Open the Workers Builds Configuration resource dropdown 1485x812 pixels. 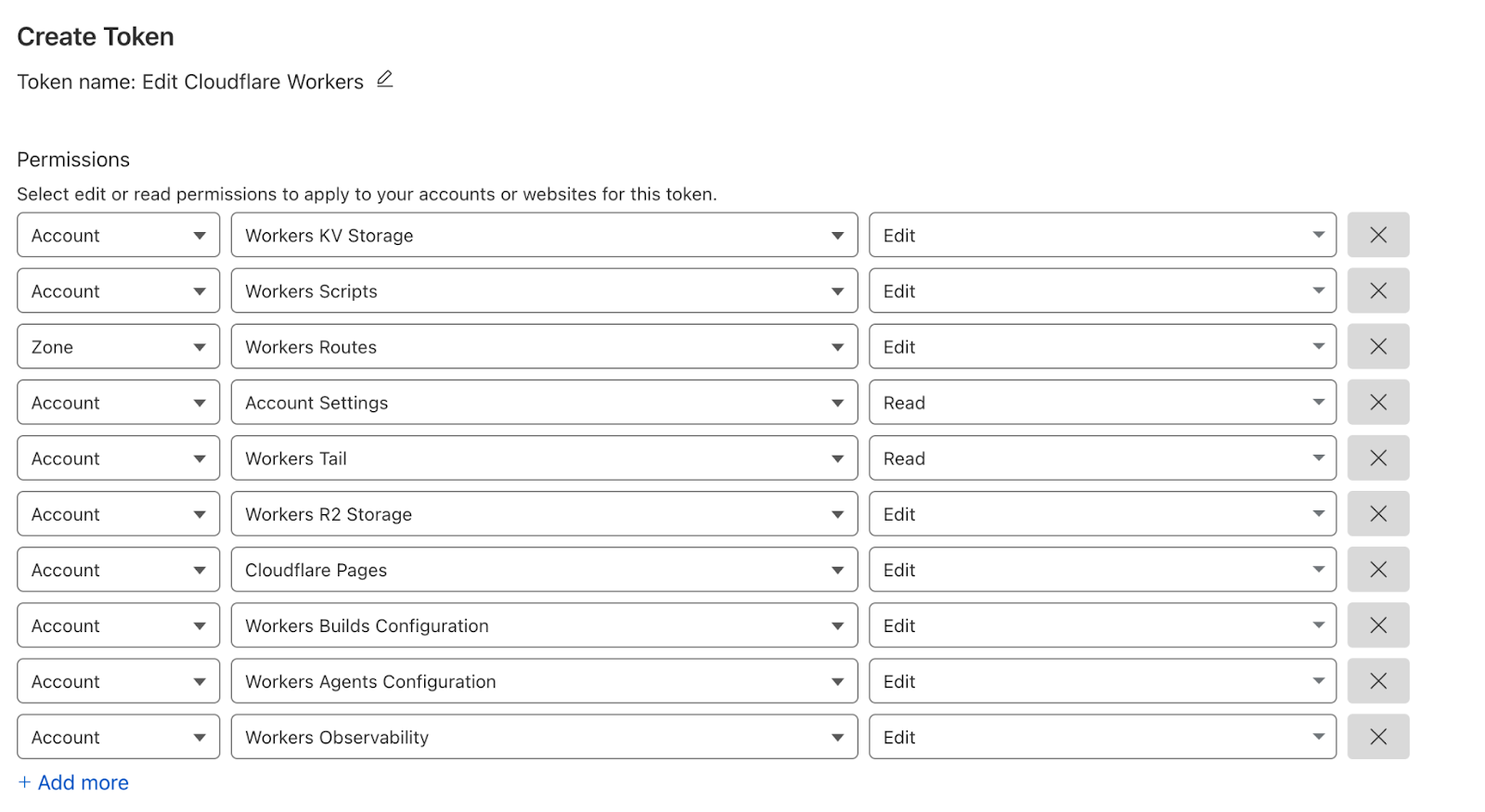[x=543, y=625]
